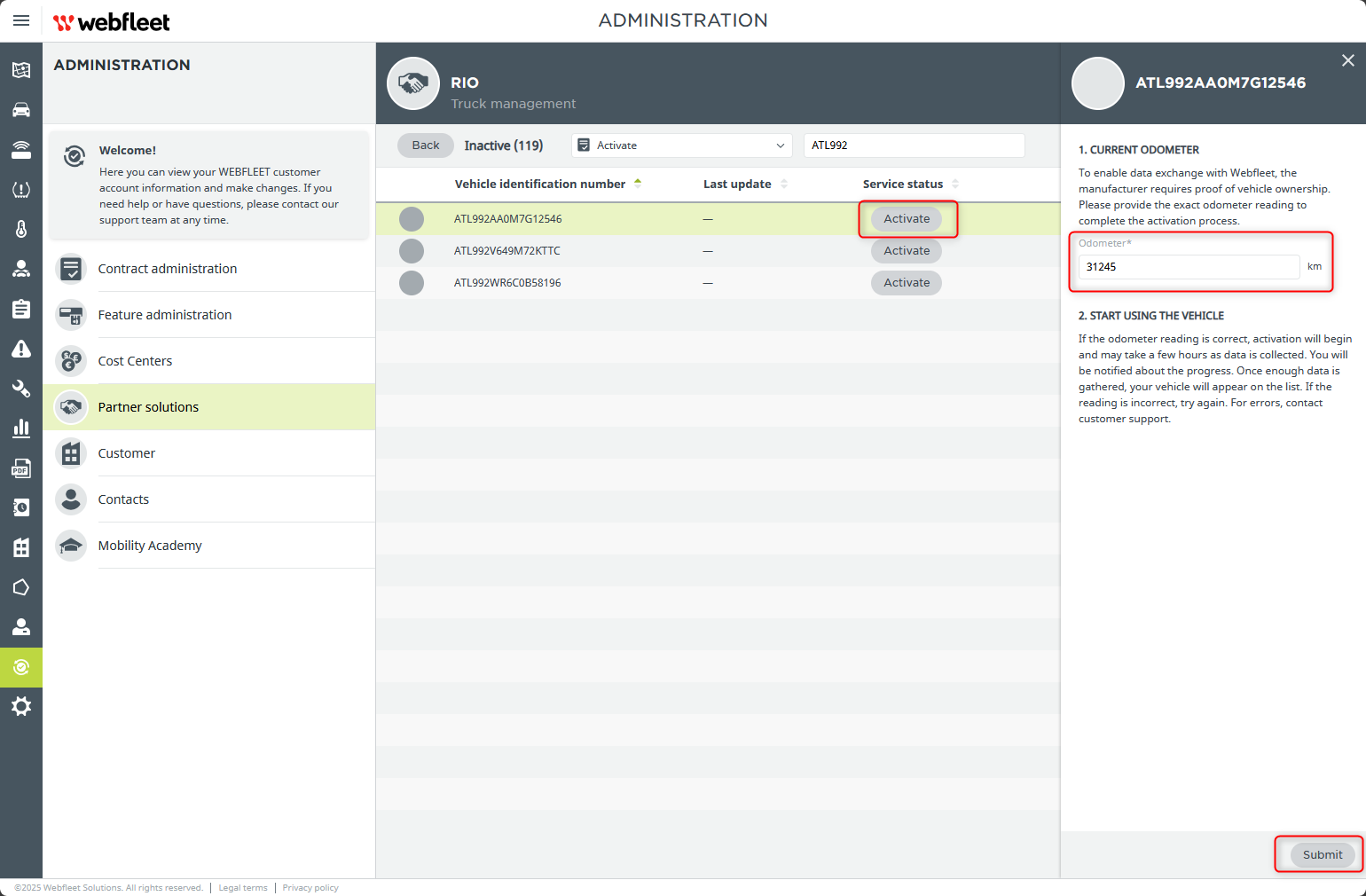Image resolution: width=1366 pixels, height=896 pixels.
Task: Select row ATL992V649M72KTTC
Action: coord(718,251)
